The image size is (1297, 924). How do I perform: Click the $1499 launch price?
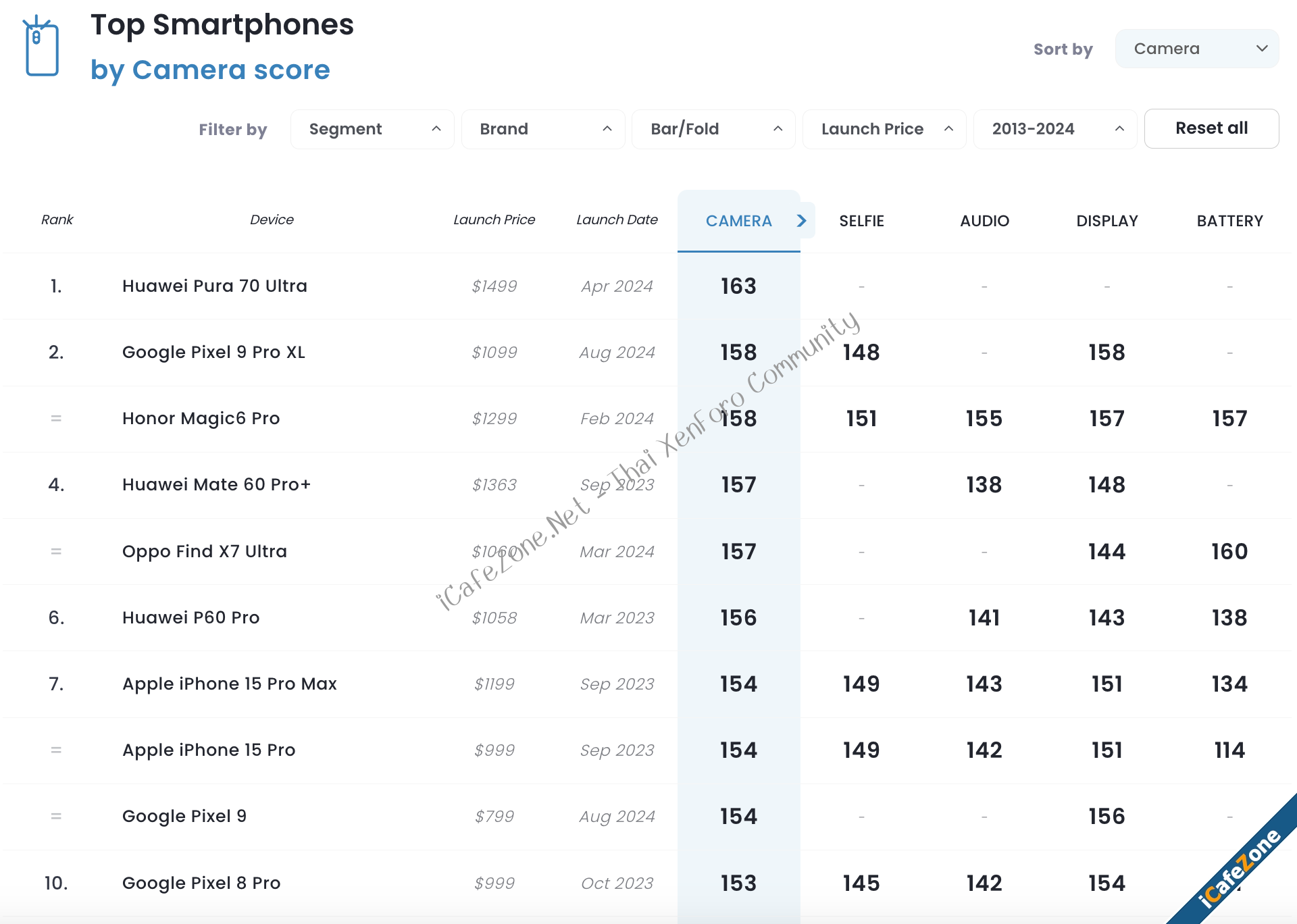click(x=494, y=286)
